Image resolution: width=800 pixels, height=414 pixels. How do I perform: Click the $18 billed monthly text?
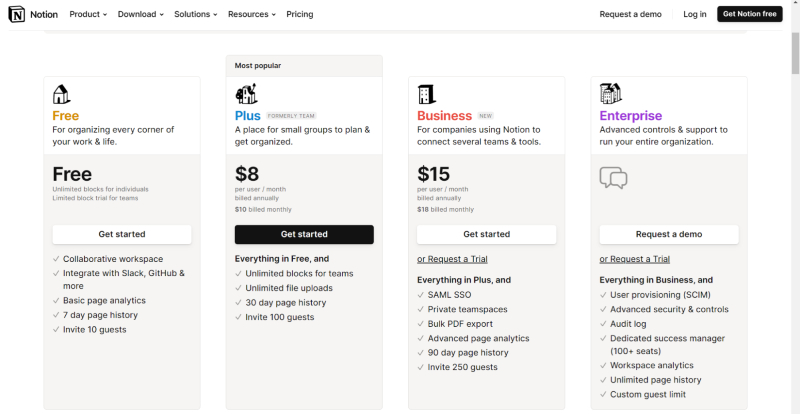coord(445,209)
